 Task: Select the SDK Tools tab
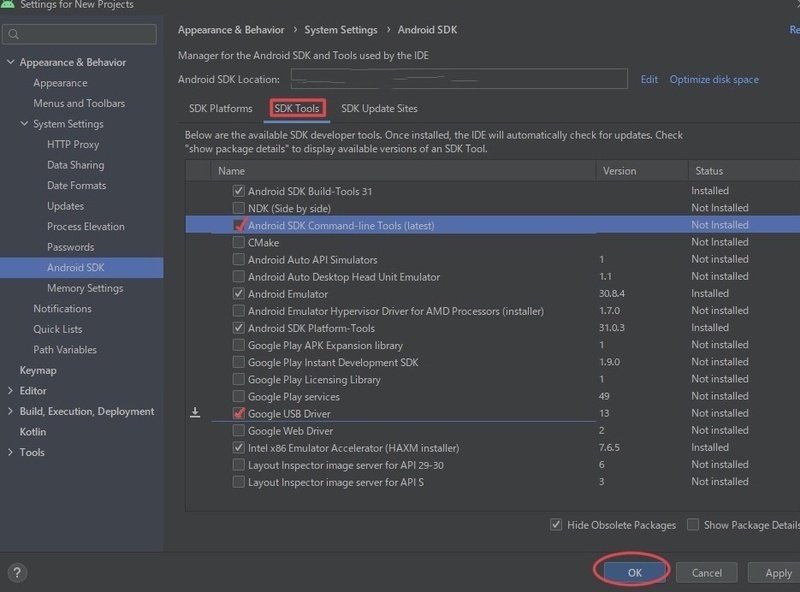click(297, 108)
